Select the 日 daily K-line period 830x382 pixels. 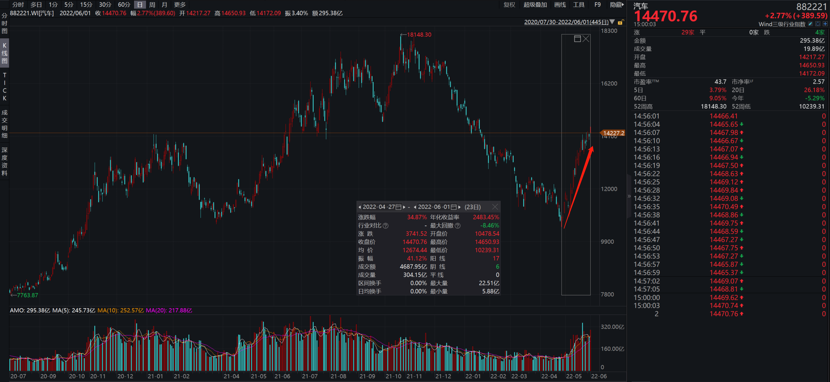point(139,4)
